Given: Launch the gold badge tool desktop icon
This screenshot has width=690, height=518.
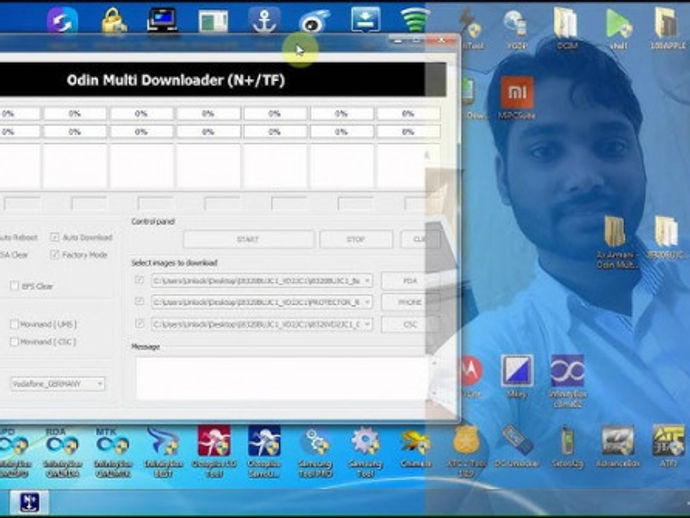Looking at the screenshot, I should (x=466, y=452).
